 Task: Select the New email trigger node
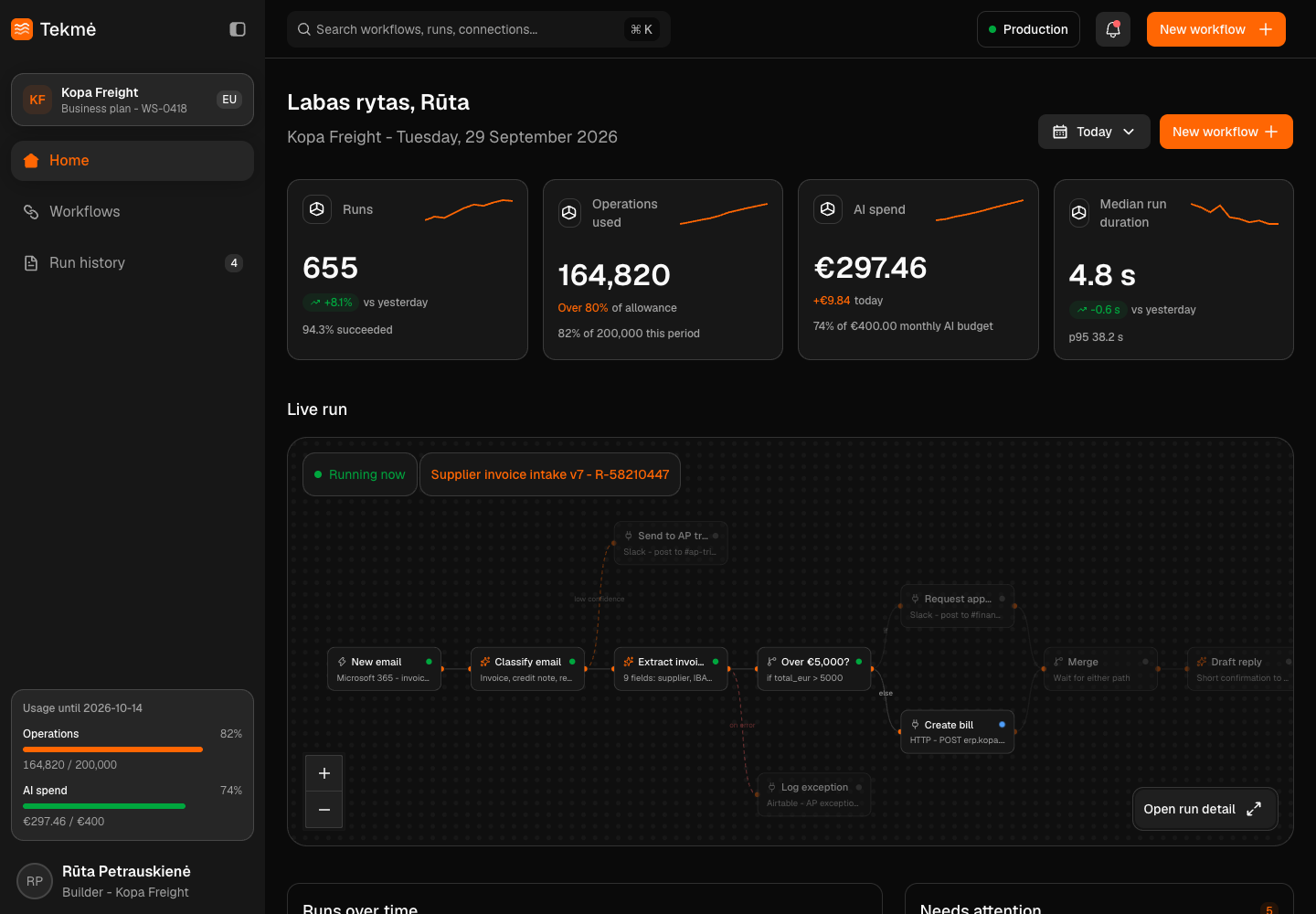click(x=385, y=669)
